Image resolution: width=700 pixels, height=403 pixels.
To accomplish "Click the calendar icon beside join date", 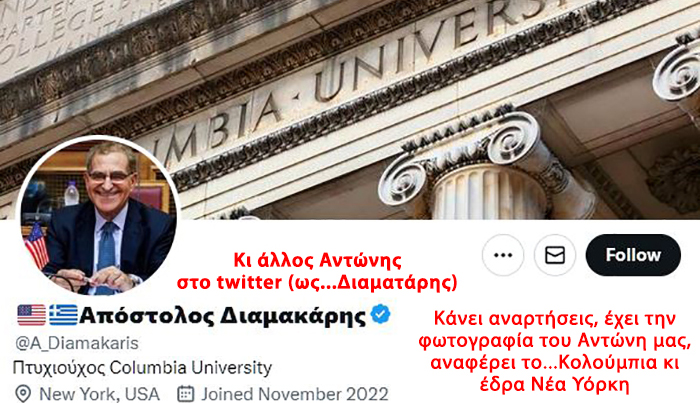I will (186, 394).
